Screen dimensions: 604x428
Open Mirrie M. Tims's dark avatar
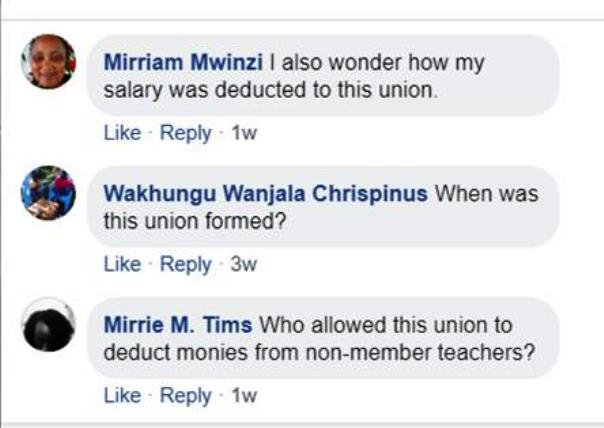[48, 324]
